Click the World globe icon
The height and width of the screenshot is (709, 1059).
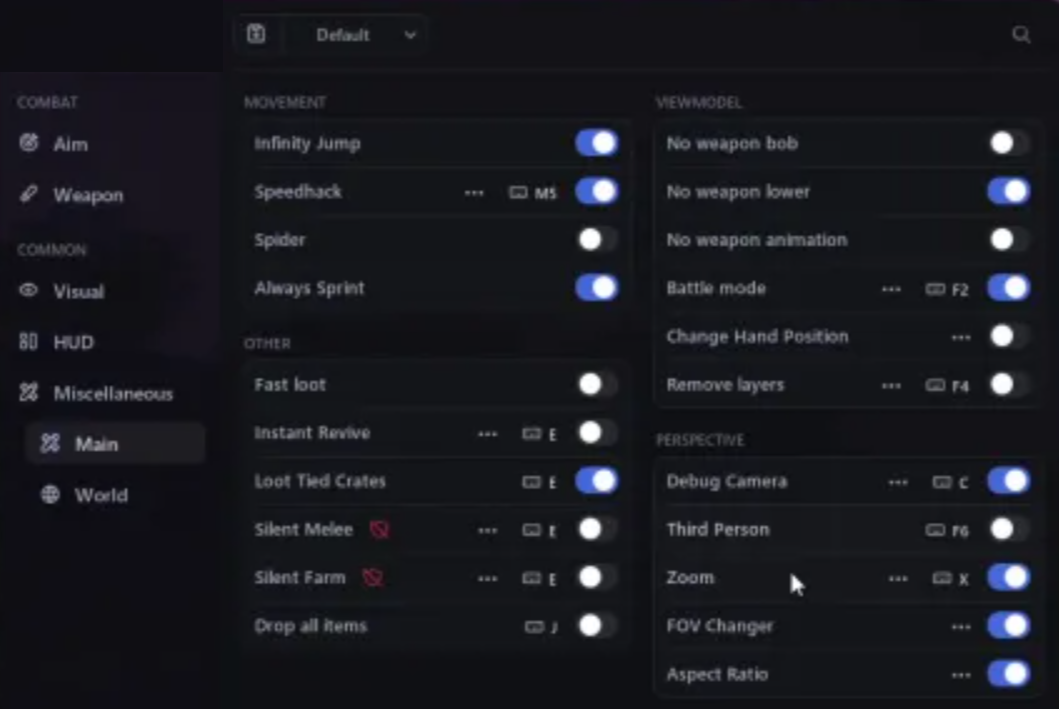(x=50, y=494)
